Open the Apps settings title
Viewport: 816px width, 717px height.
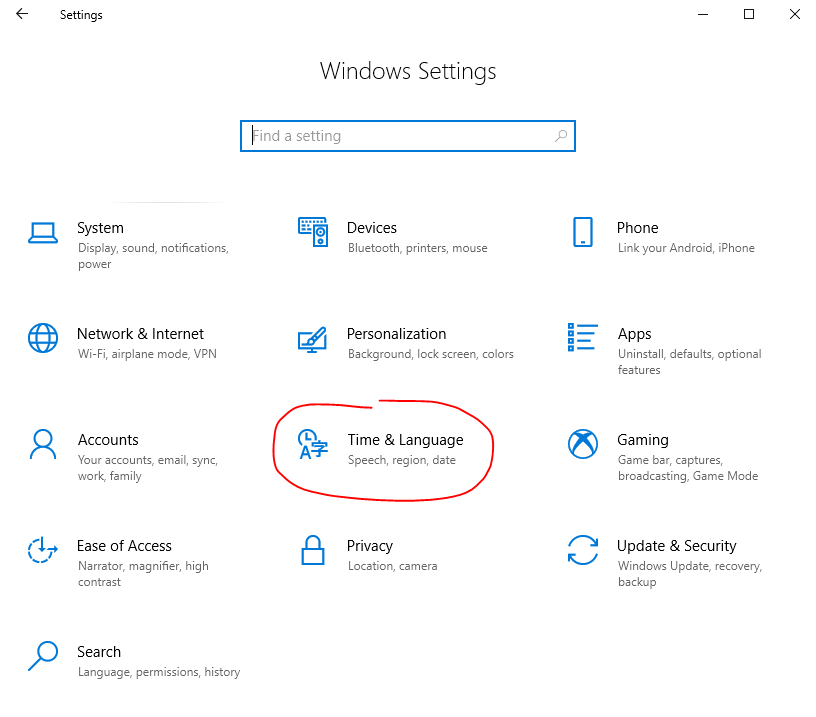point(634,334)
